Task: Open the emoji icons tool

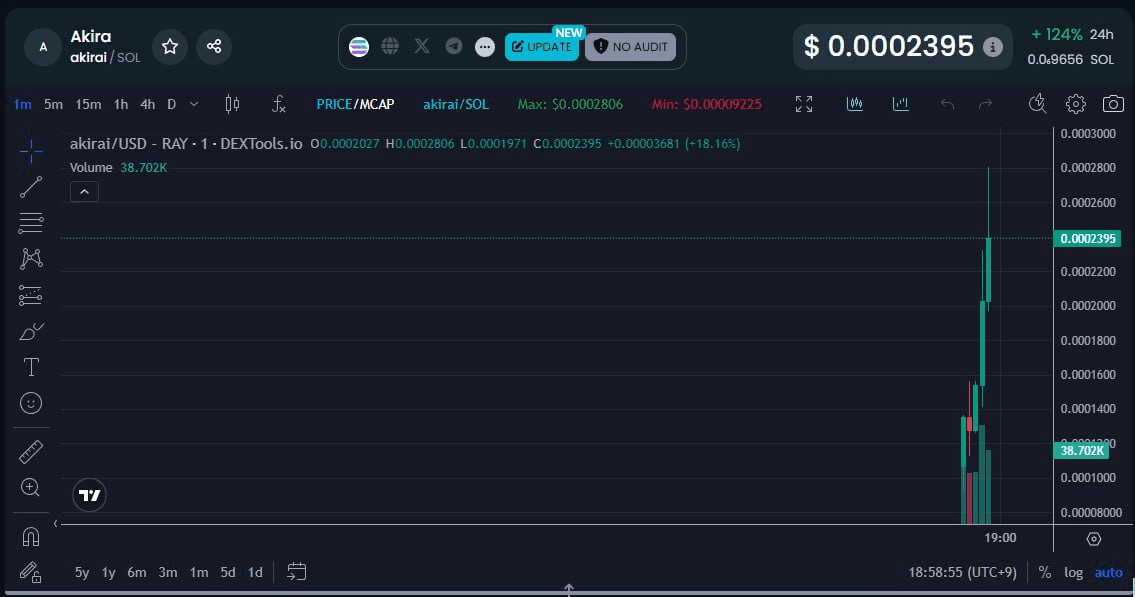Action: 30,403
